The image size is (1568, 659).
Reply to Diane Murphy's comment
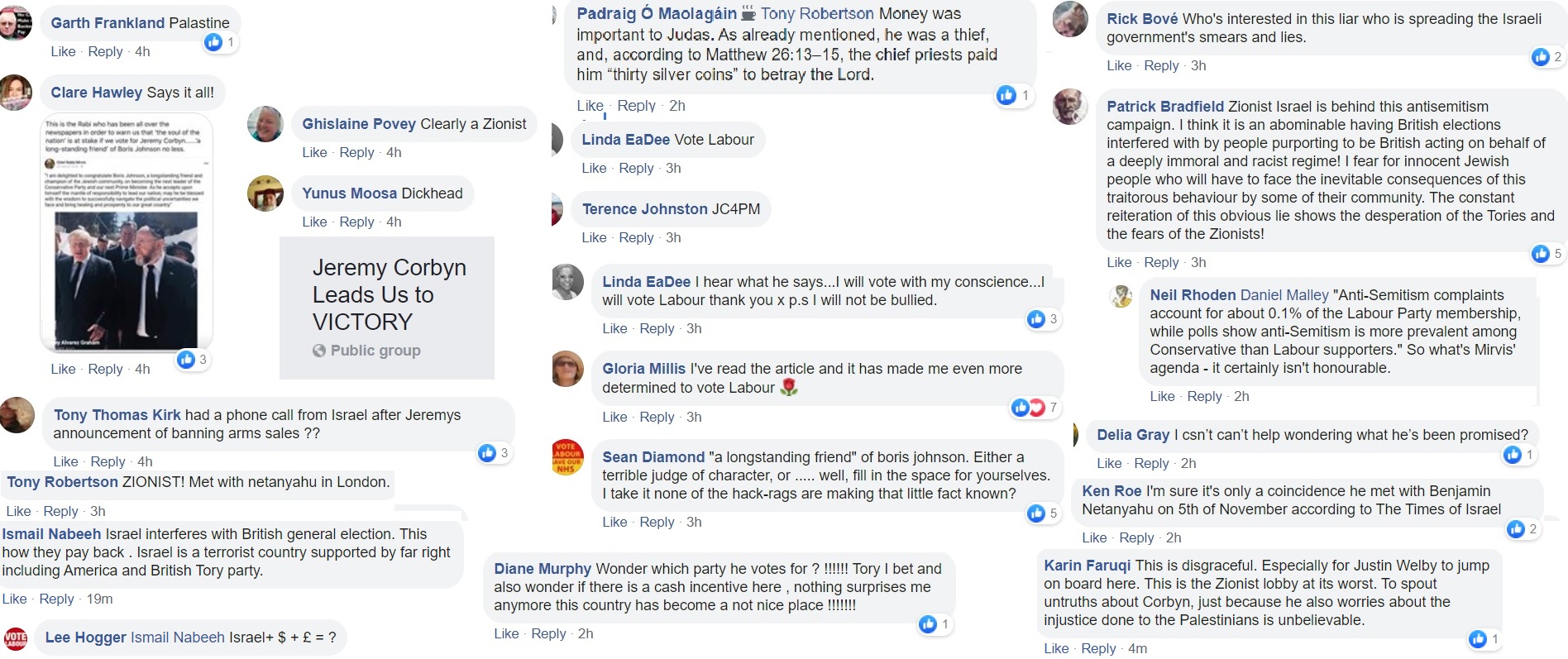pos(548,633)
